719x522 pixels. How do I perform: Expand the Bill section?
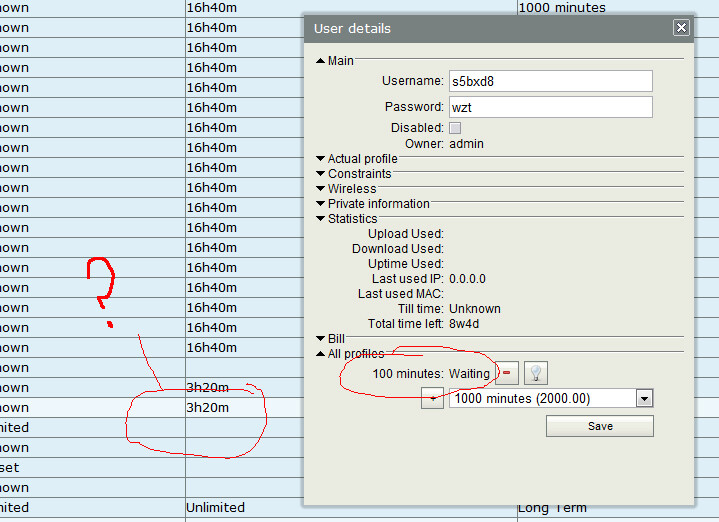(321, 339)
